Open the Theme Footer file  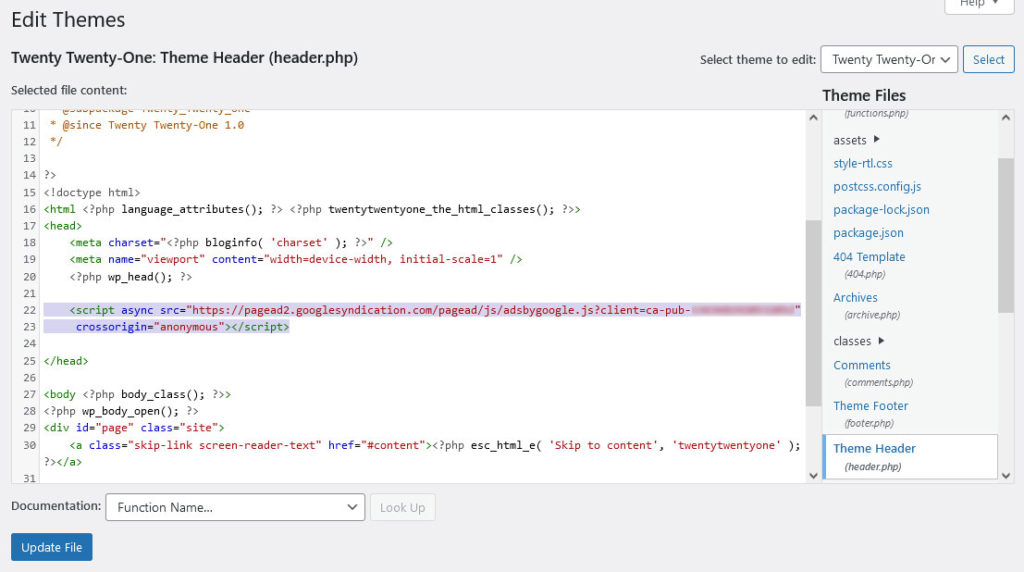tap(871, 405)
